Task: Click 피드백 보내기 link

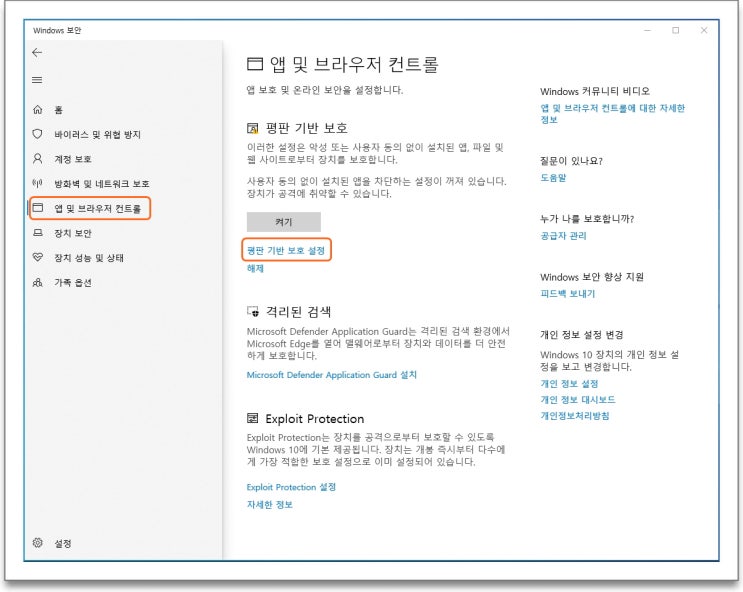Action: pos(568,294)
